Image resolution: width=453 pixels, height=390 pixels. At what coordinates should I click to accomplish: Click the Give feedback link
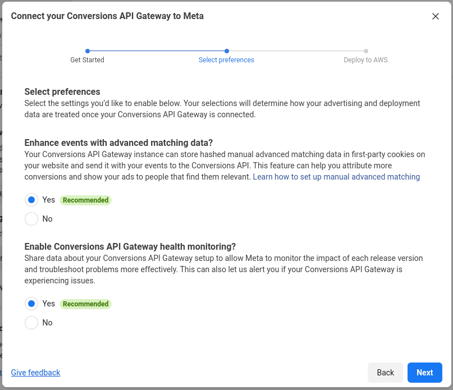[x=36, y=372]
